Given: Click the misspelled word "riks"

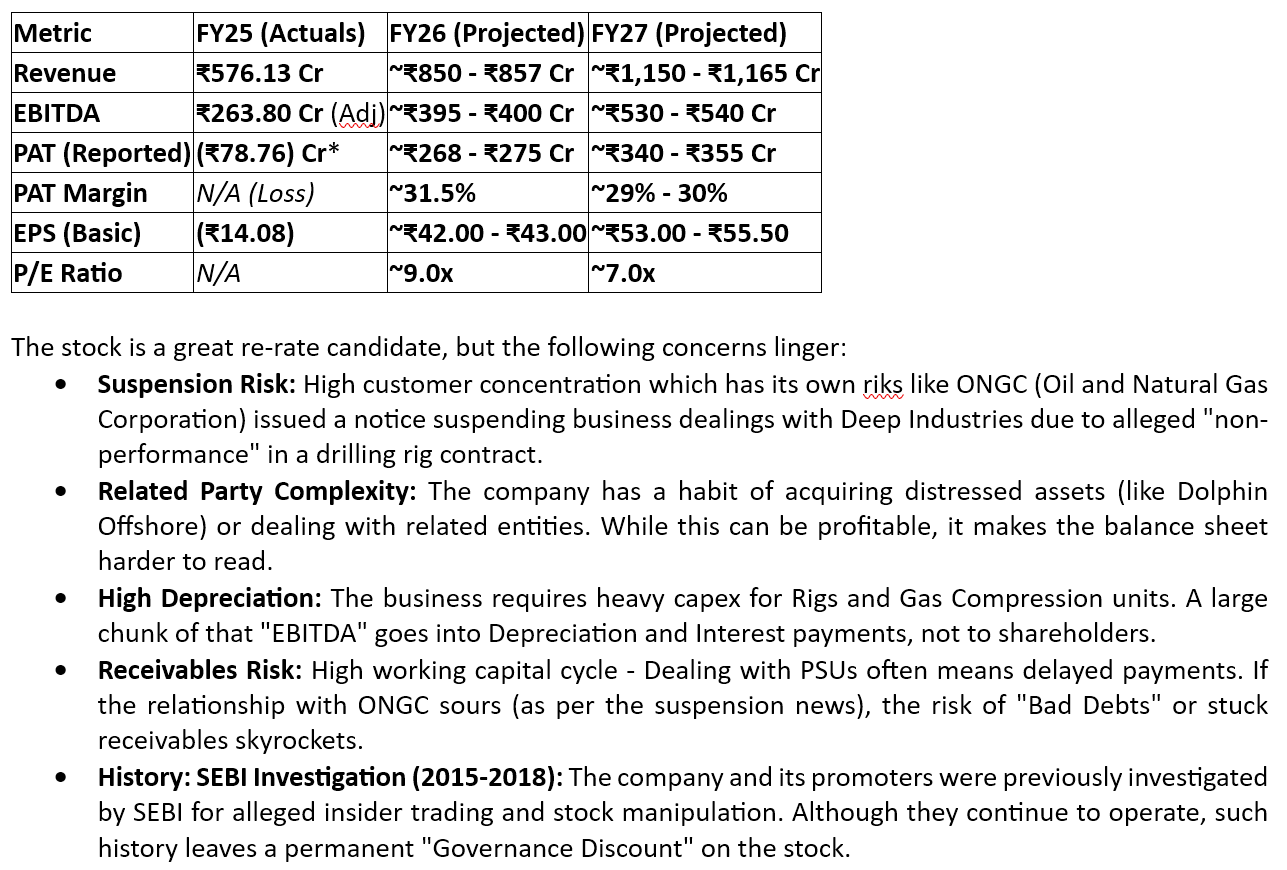Looking at the screenshot, I should (882, 385).
